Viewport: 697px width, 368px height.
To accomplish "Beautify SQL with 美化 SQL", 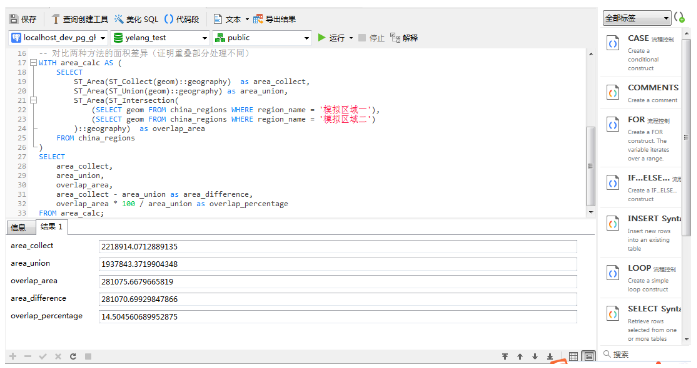I will coord(136,19).
